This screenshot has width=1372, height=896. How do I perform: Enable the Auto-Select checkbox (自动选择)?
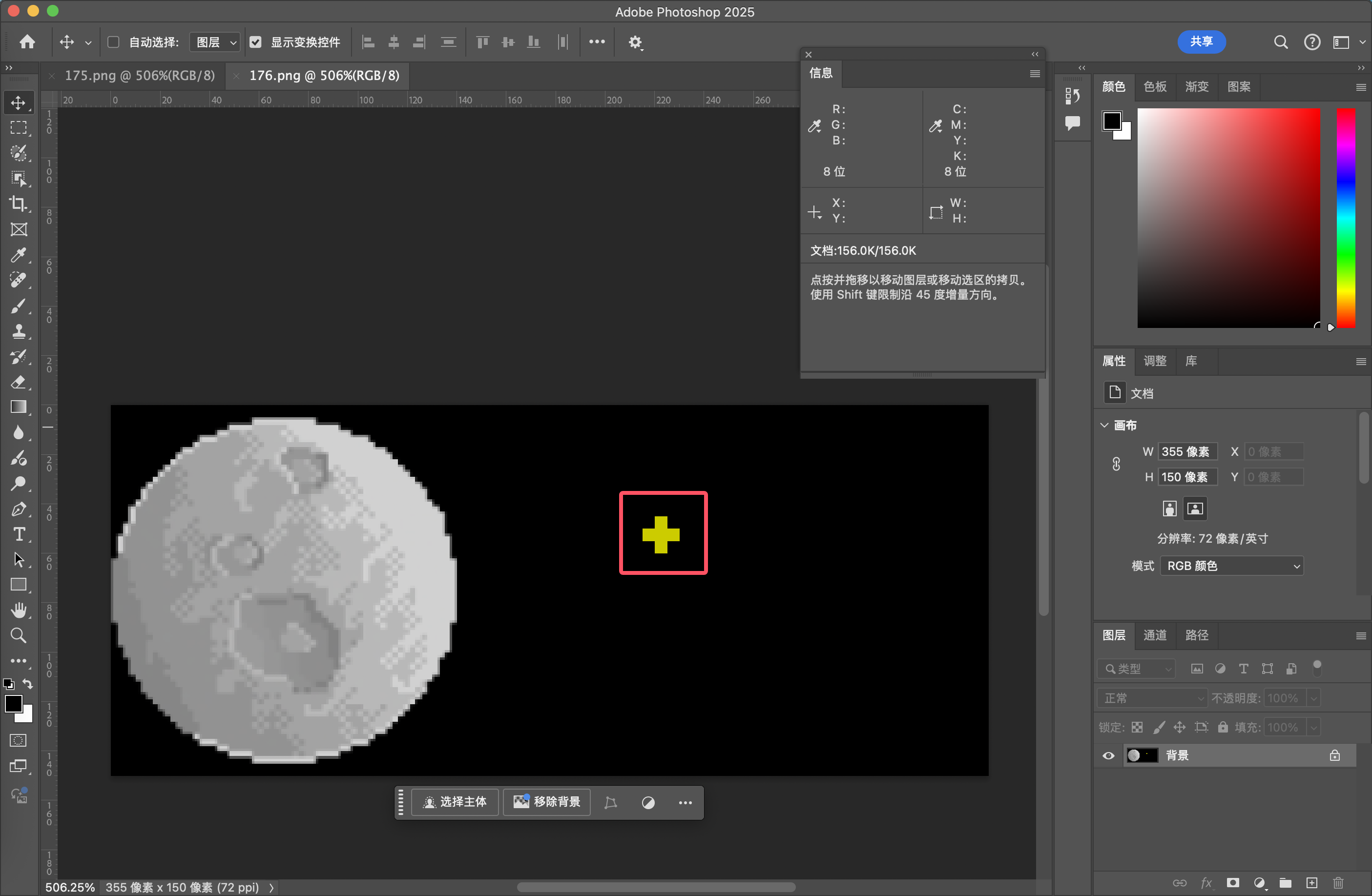(x=113, y=42)
